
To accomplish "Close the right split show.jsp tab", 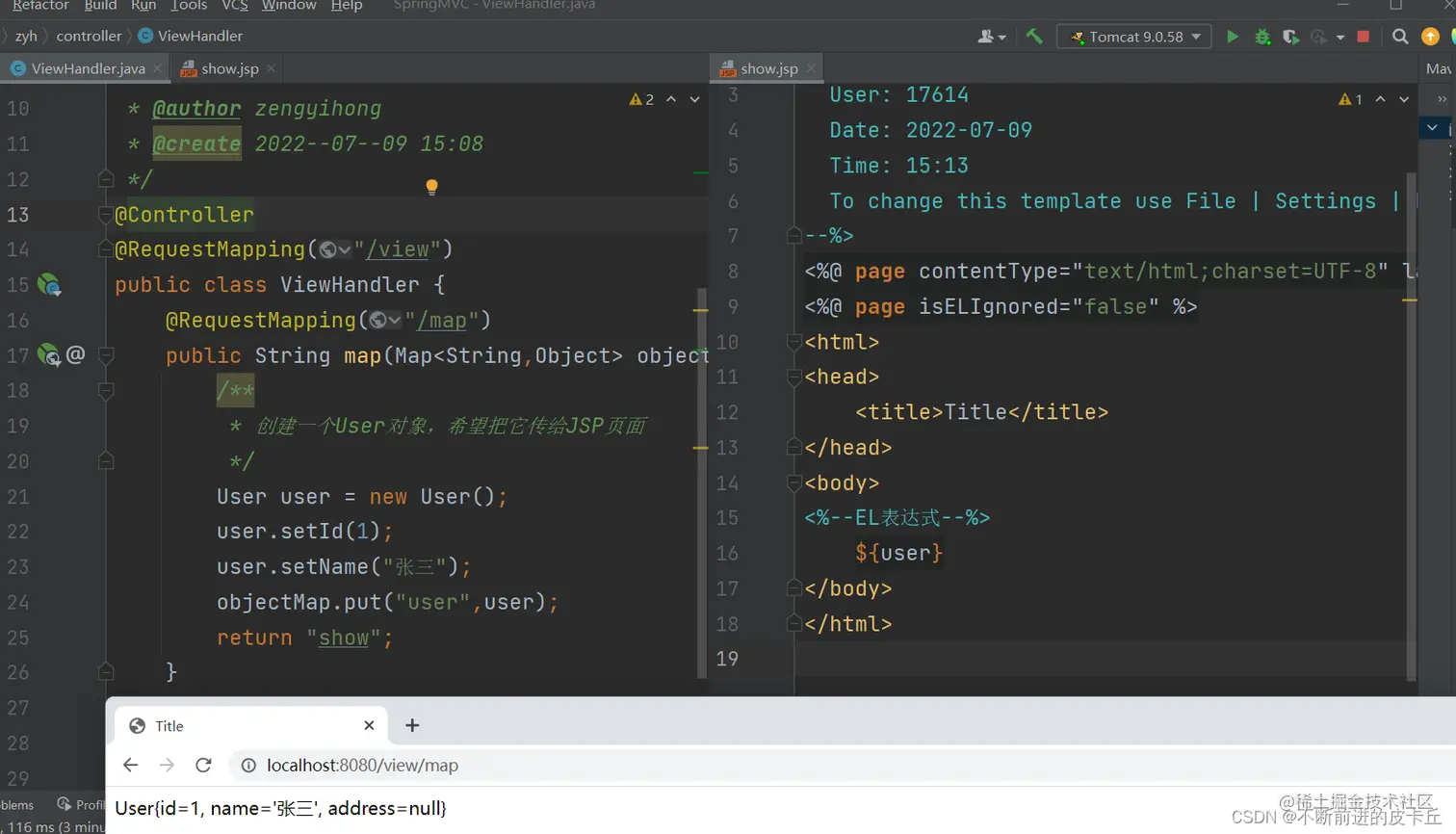I will 811,68.
